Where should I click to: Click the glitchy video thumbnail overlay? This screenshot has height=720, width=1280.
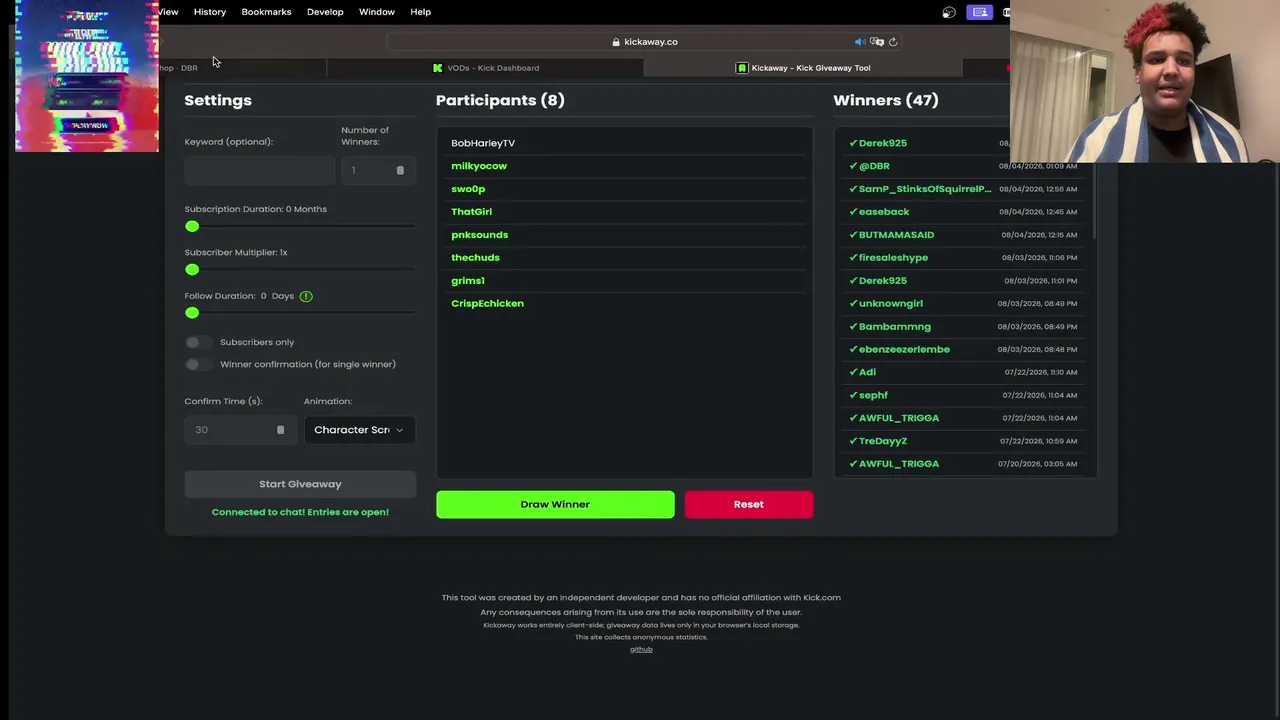click(x=87, y=76)
